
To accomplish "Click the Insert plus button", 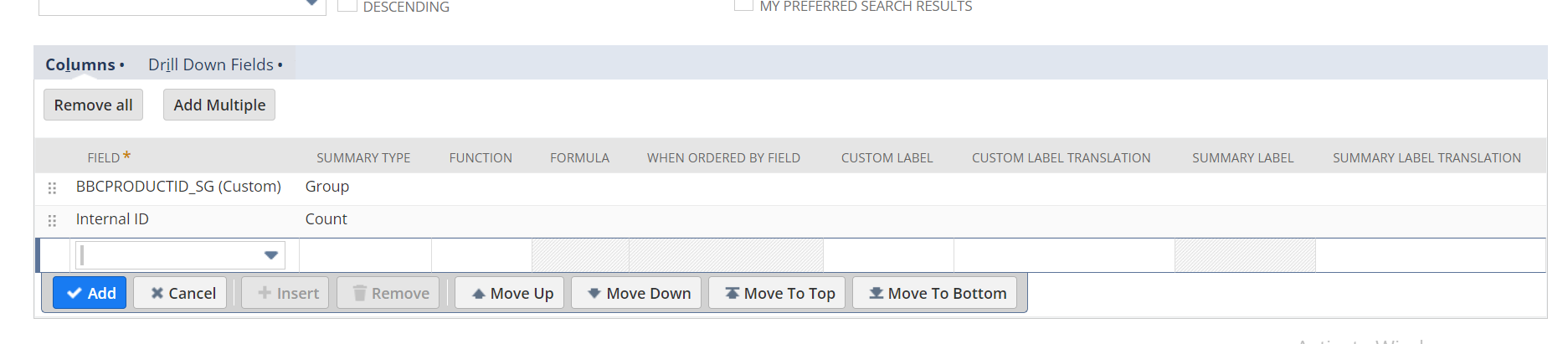I will [x=285, y=293].
